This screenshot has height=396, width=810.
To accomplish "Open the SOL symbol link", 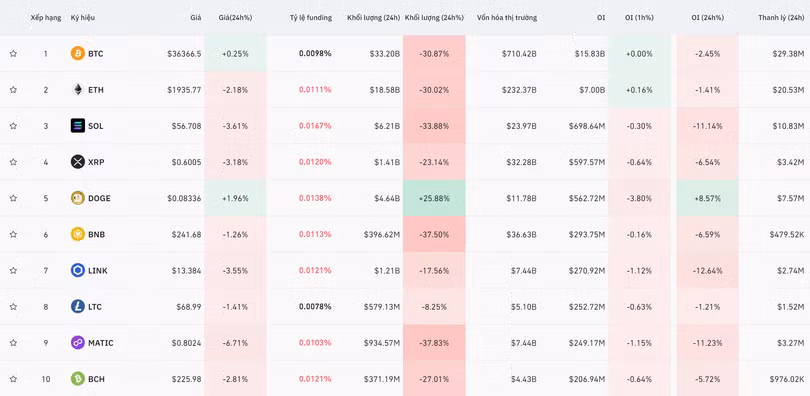I will 96,126.
